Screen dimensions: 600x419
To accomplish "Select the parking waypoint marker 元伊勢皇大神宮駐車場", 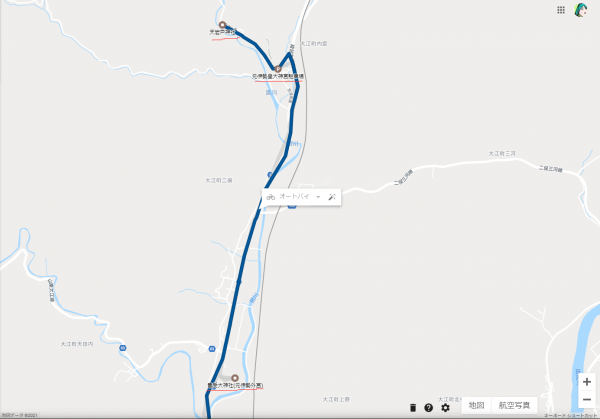I will tap(278, 69).
